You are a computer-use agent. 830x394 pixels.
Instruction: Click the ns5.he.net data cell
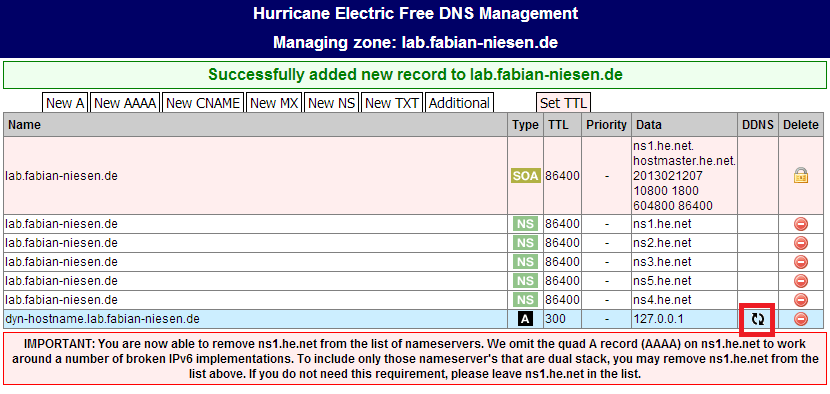[685, 281]
